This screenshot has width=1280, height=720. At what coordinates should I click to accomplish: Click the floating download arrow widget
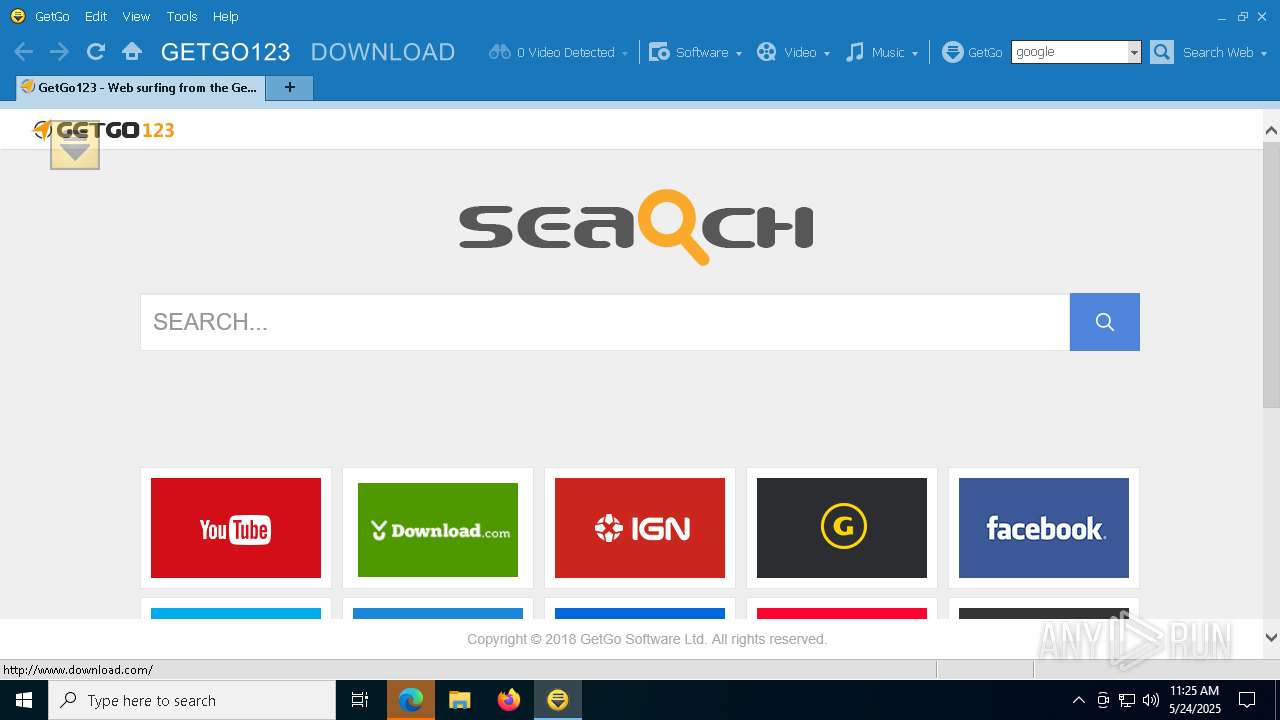75,146
